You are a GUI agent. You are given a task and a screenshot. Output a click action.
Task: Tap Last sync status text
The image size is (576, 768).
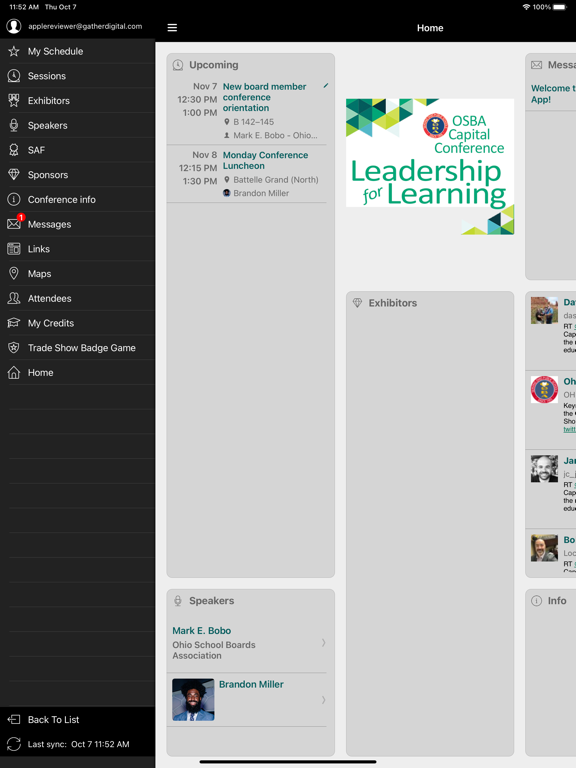click(x=78, y=744)
